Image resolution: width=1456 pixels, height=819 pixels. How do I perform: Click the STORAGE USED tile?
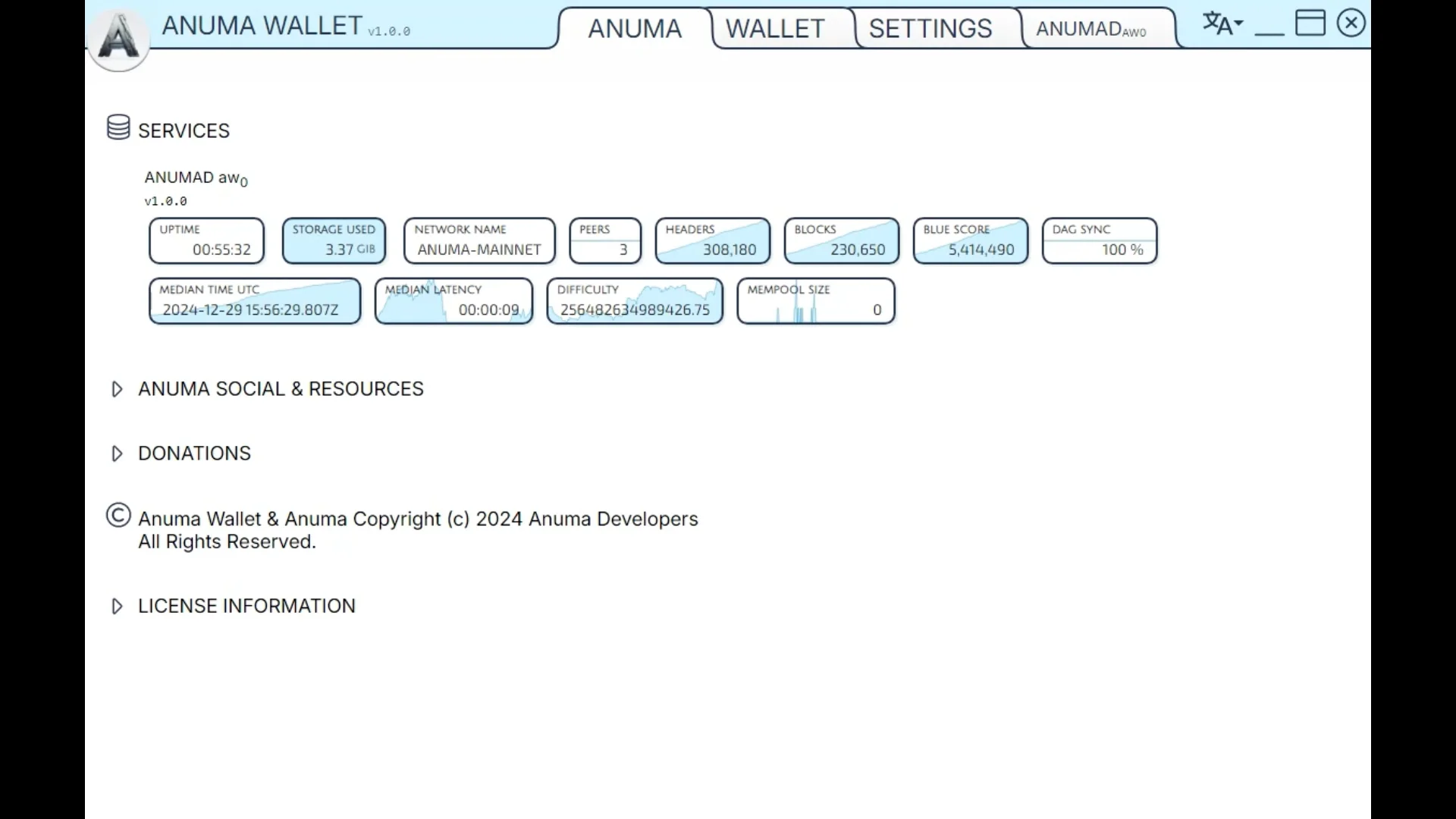(x=334, y=240)
